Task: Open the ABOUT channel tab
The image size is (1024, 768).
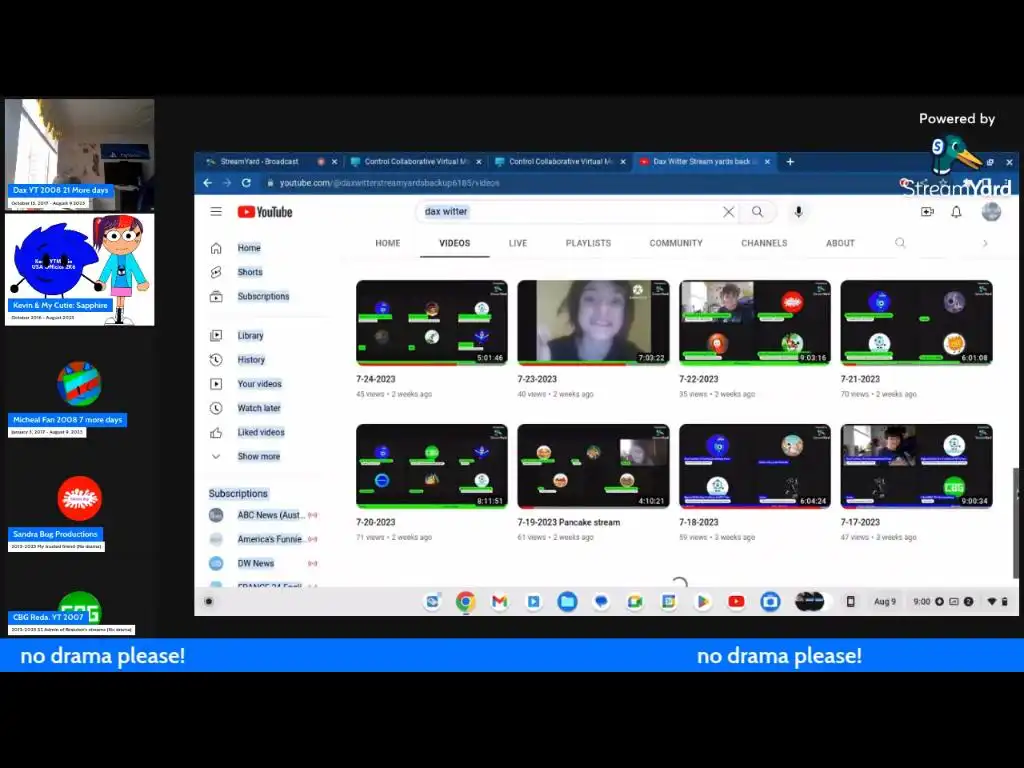Action: tap(840, 243)
